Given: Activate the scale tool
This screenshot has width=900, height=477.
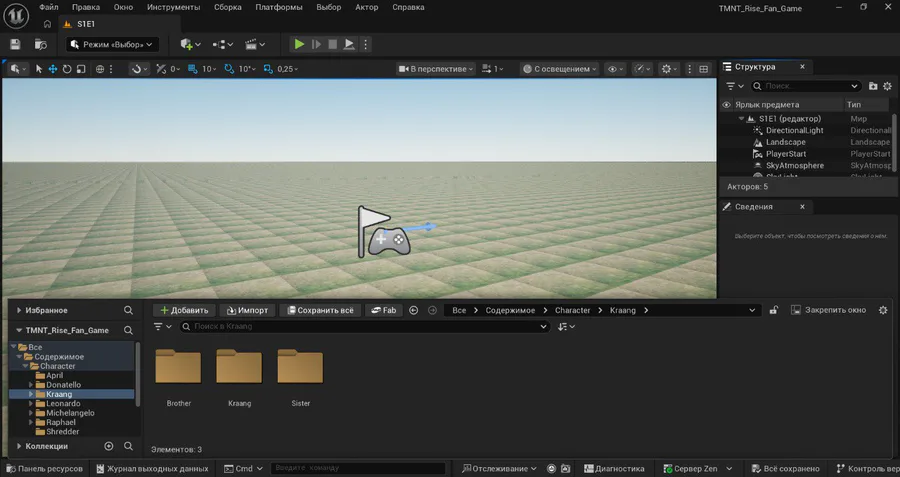Looking at the screenshot, I should (x=81, y=69).
